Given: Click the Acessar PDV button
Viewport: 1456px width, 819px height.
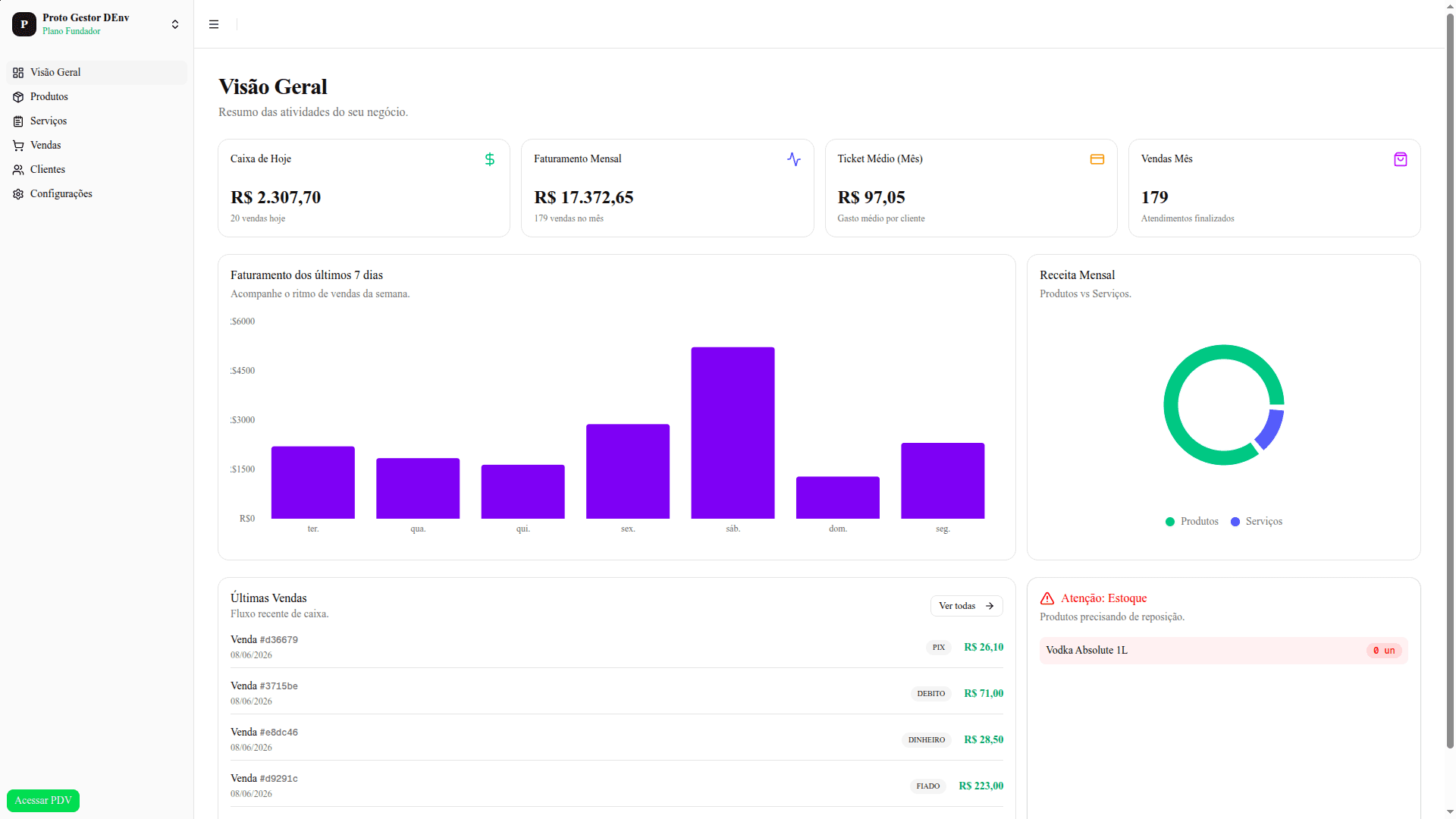Looking at the screenshot, I should [x=43, y=801].
